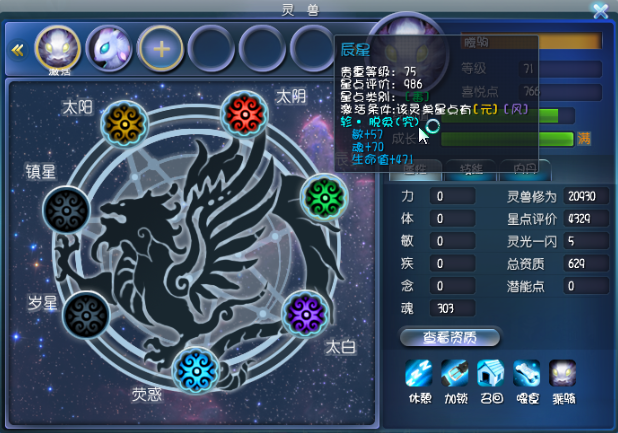Toggle the 加锁 lock icon
Screen dimensions: 618x433
[x=454, y=373]
